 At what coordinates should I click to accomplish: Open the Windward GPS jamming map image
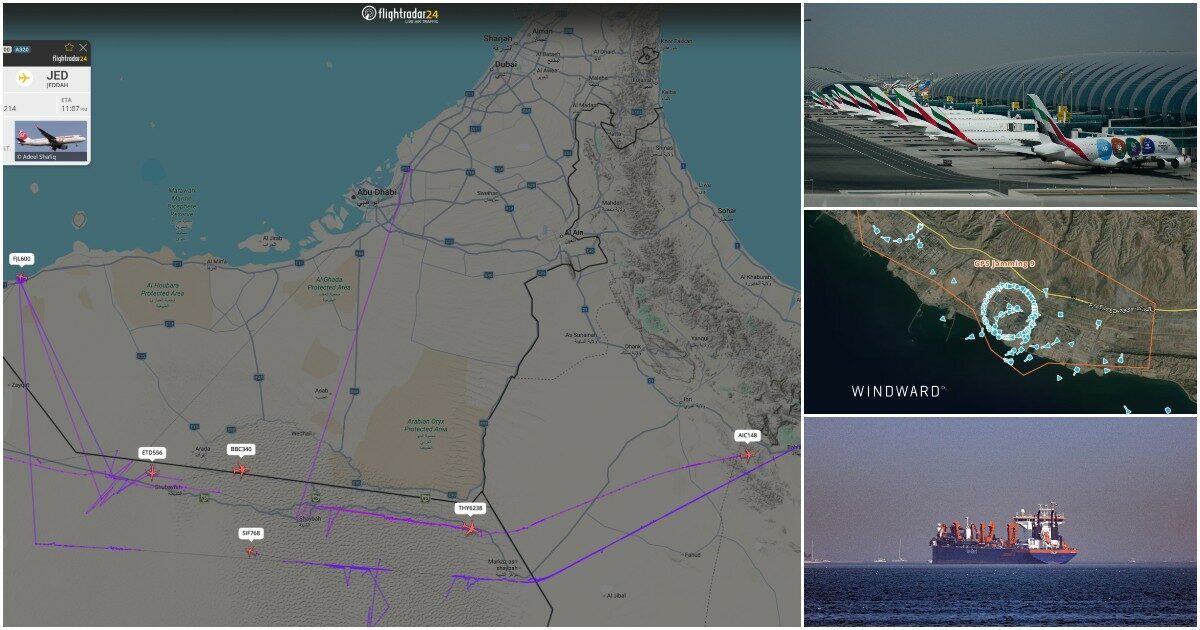click(x=1000, y=312)
